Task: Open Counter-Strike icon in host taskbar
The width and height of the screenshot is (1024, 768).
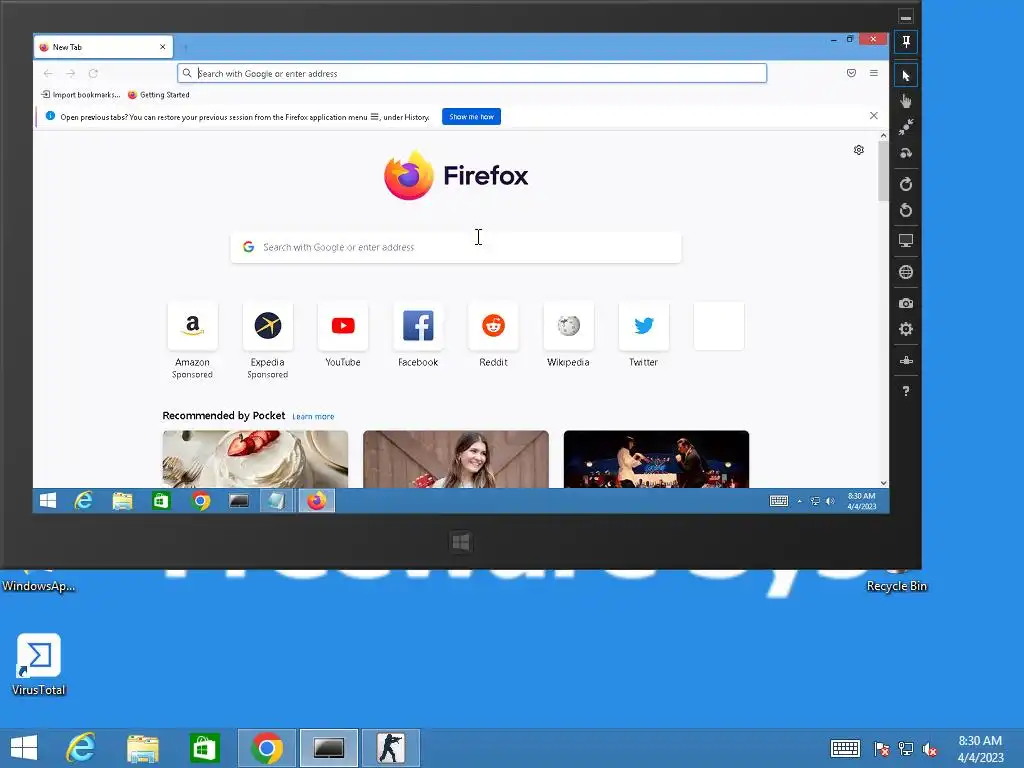Action: point(391,748)
